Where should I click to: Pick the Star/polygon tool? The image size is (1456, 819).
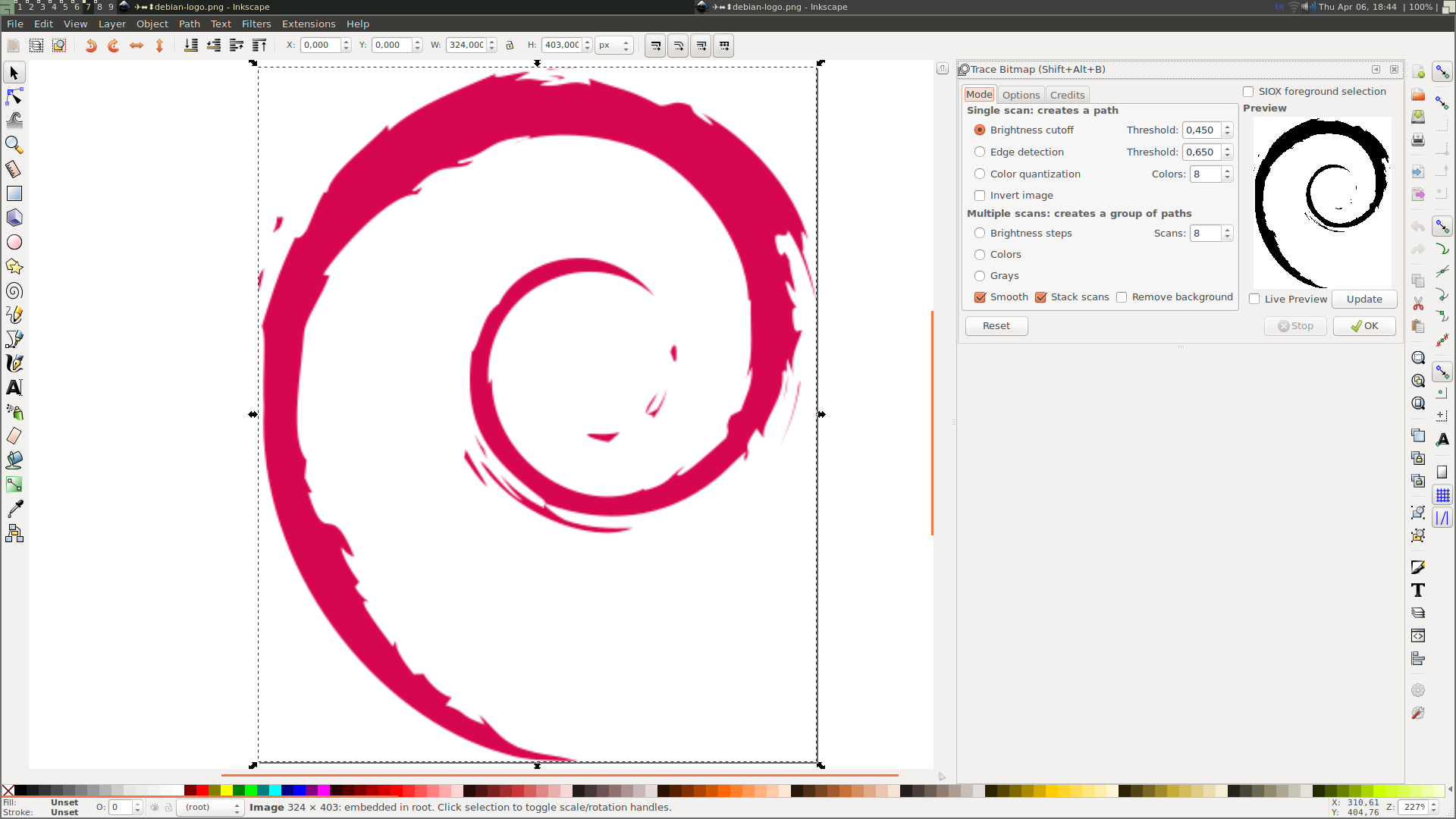[x=14, y=267]
